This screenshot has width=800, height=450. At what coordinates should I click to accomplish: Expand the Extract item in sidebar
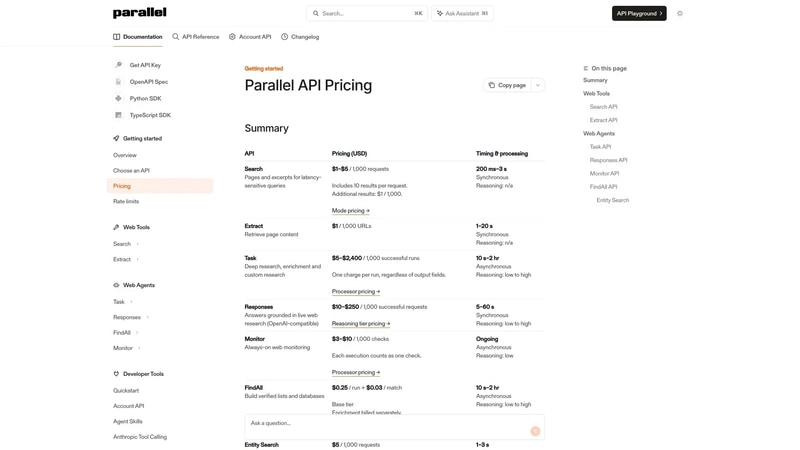coord(138,259)
